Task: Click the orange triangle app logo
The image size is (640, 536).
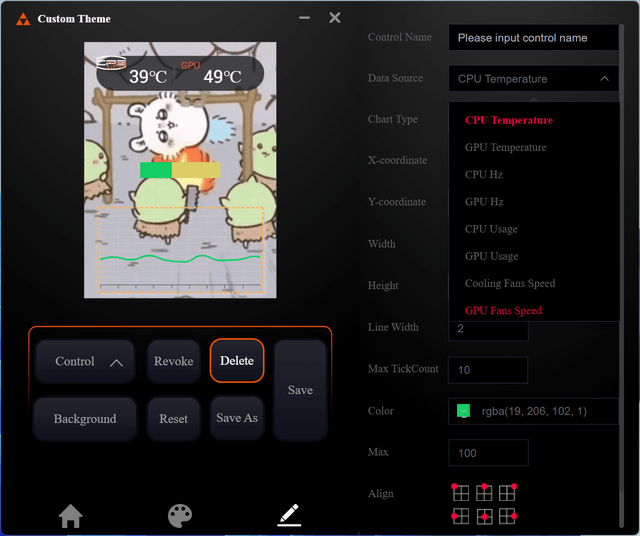Action: click(x=23, y=19)
